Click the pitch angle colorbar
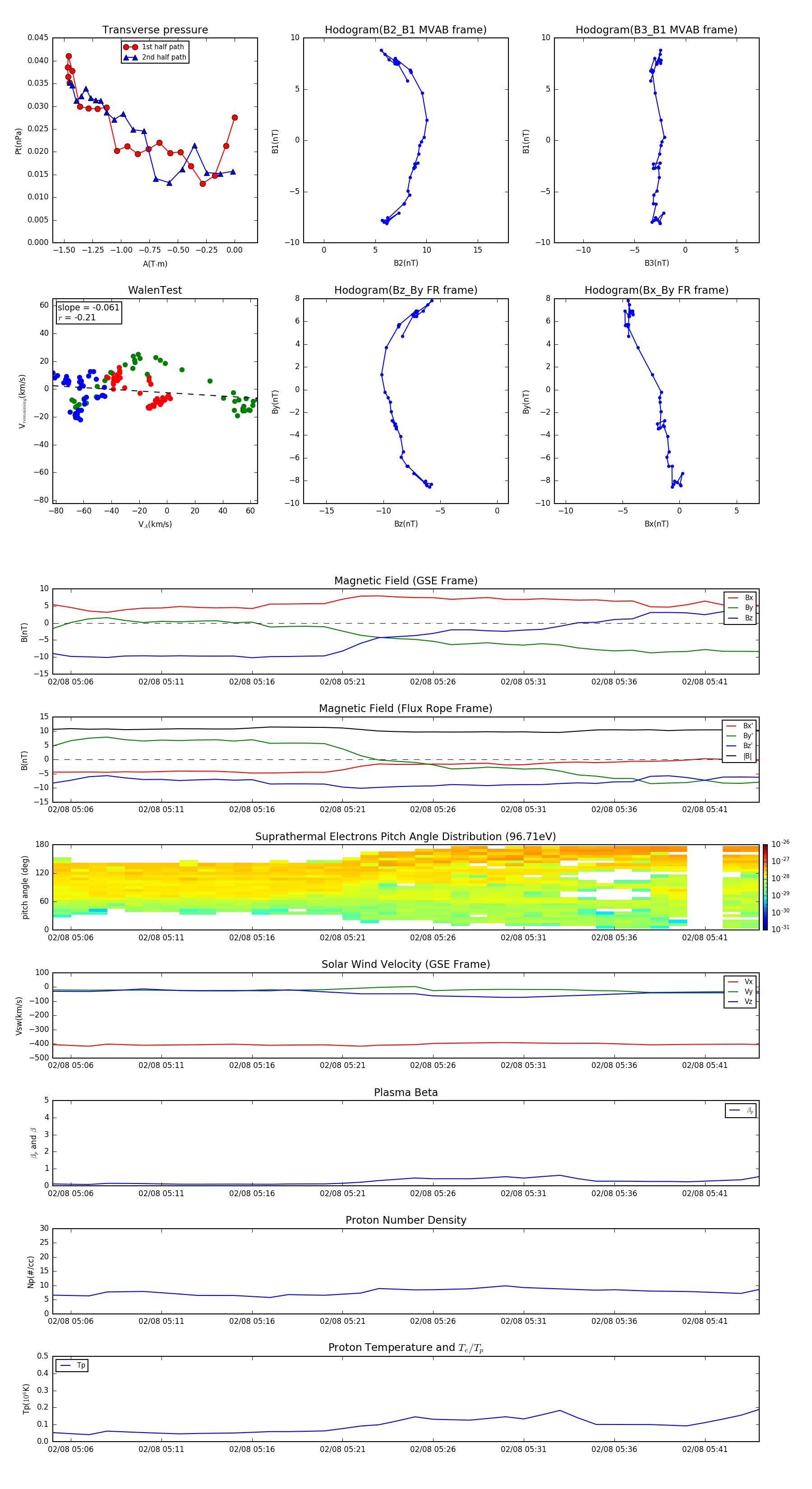 tap(765, 887)
